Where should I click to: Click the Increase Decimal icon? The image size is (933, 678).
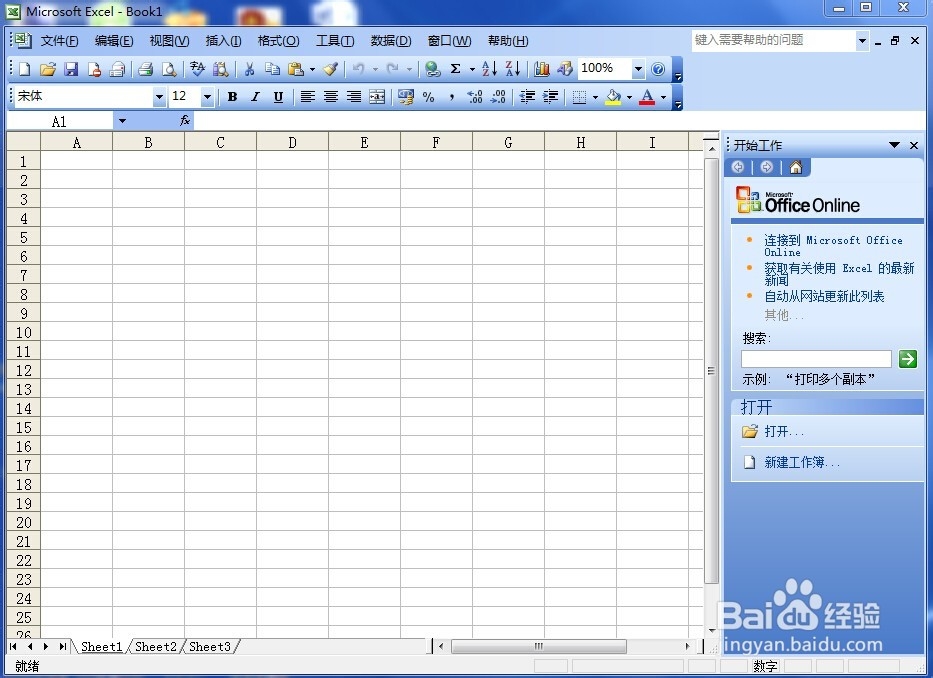(475, 96)
